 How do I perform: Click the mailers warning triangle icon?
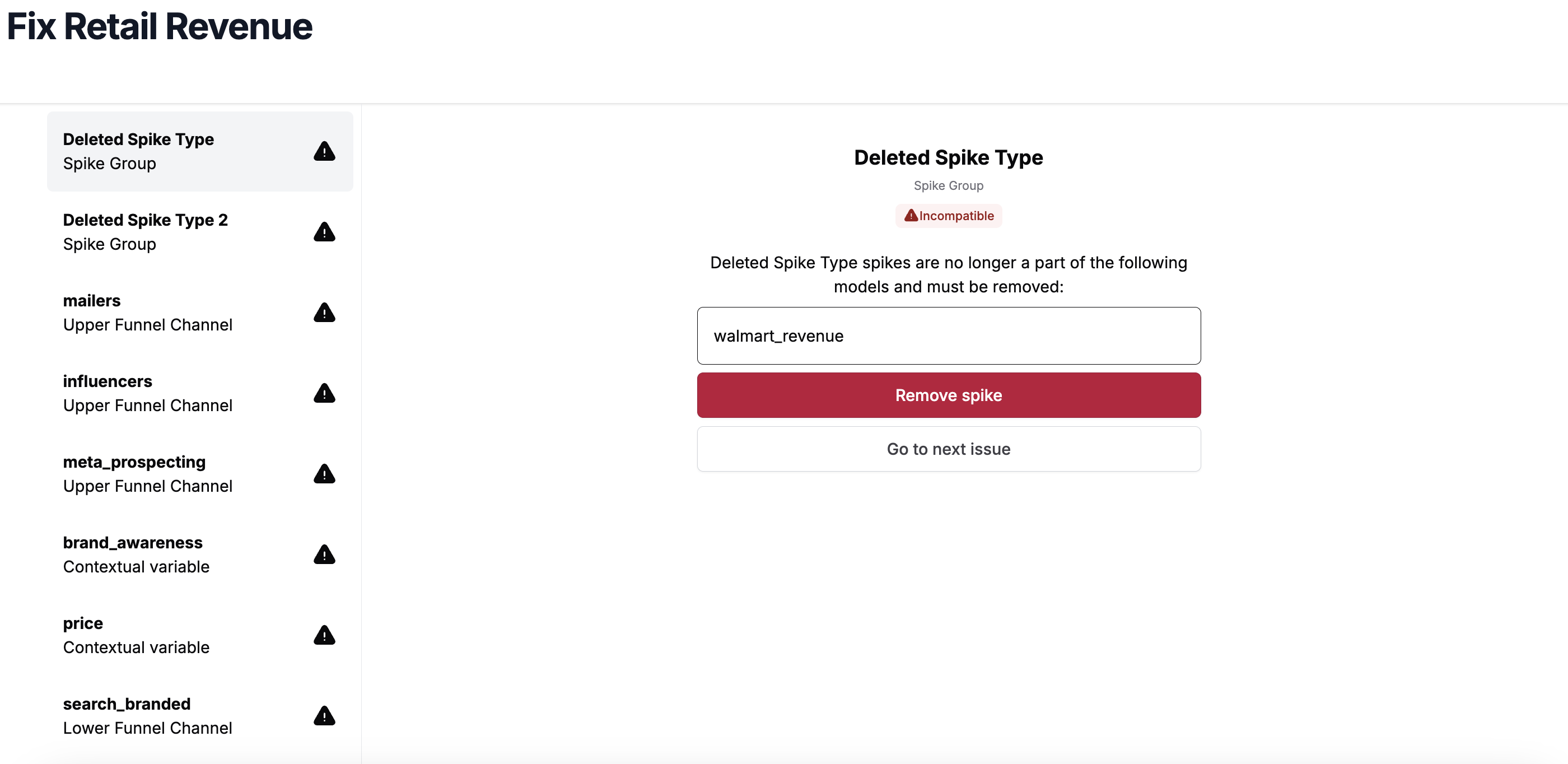click(324, 313)
